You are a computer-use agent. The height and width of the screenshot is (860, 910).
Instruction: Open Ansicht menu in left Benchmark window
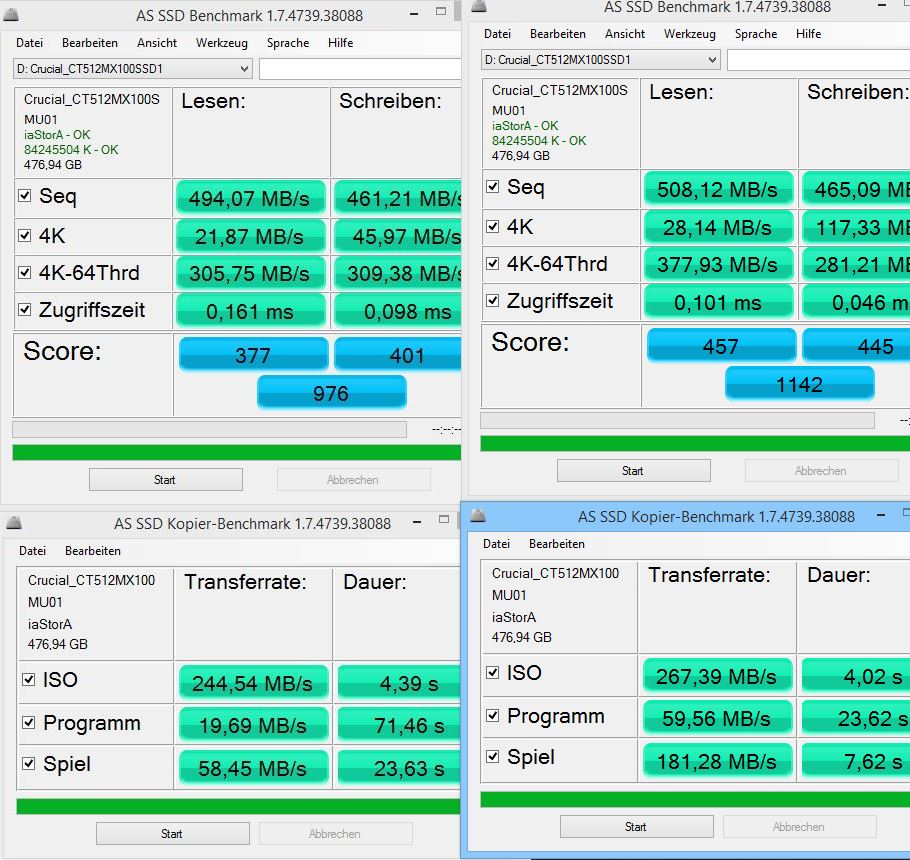tap(157, 43)
